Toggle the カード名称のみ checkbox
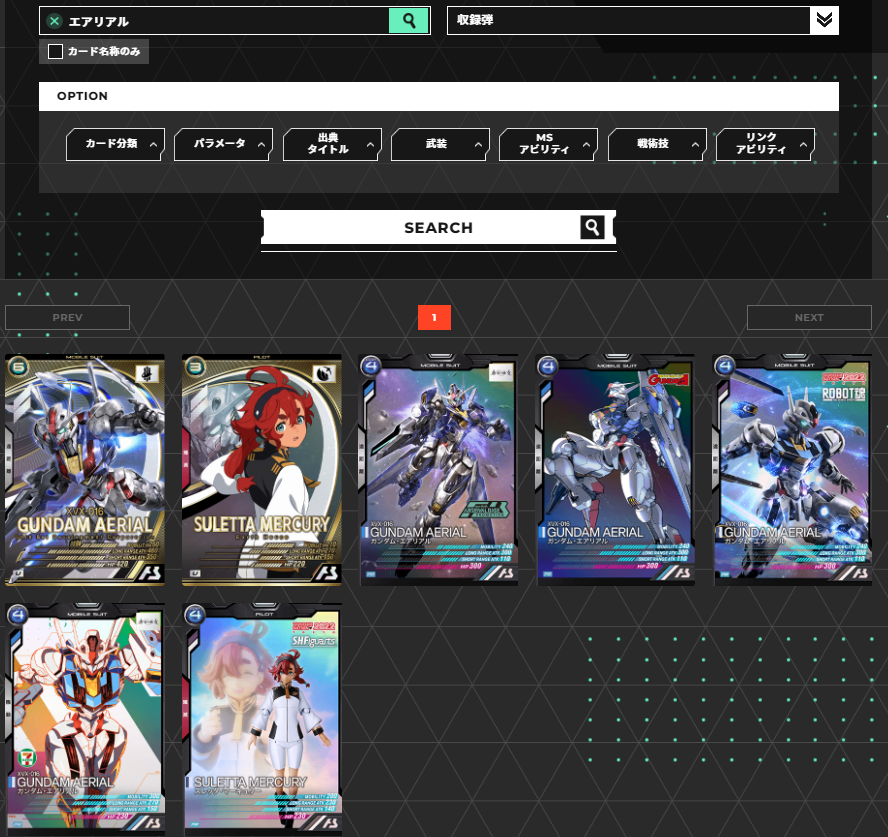Viewport: 888px width, 837px height. [x=56, y=52]
